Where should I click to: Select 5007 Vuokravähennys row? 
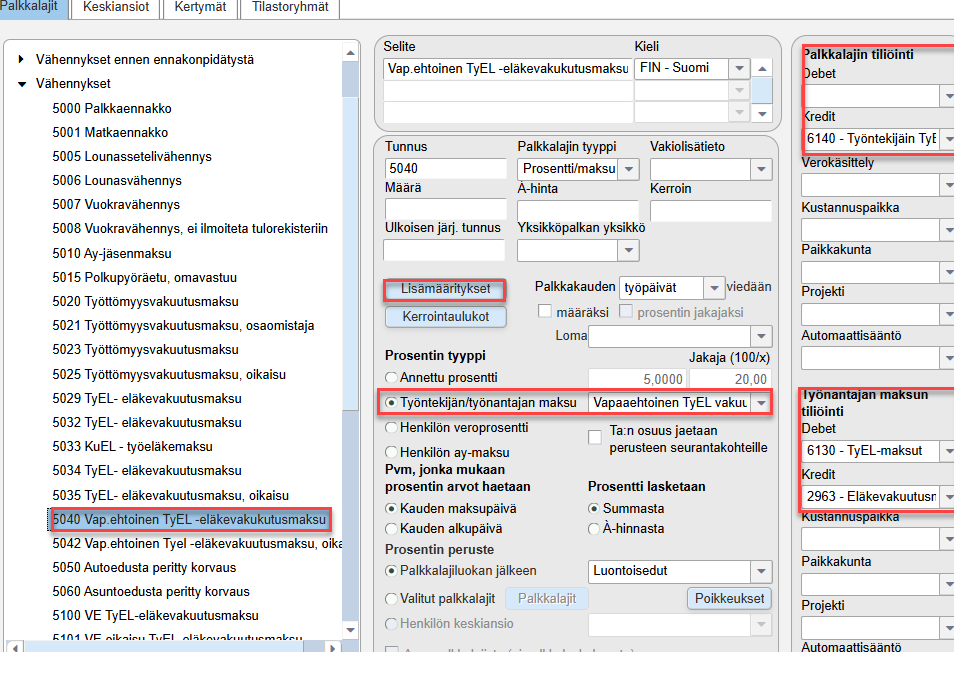coord(116,204)
